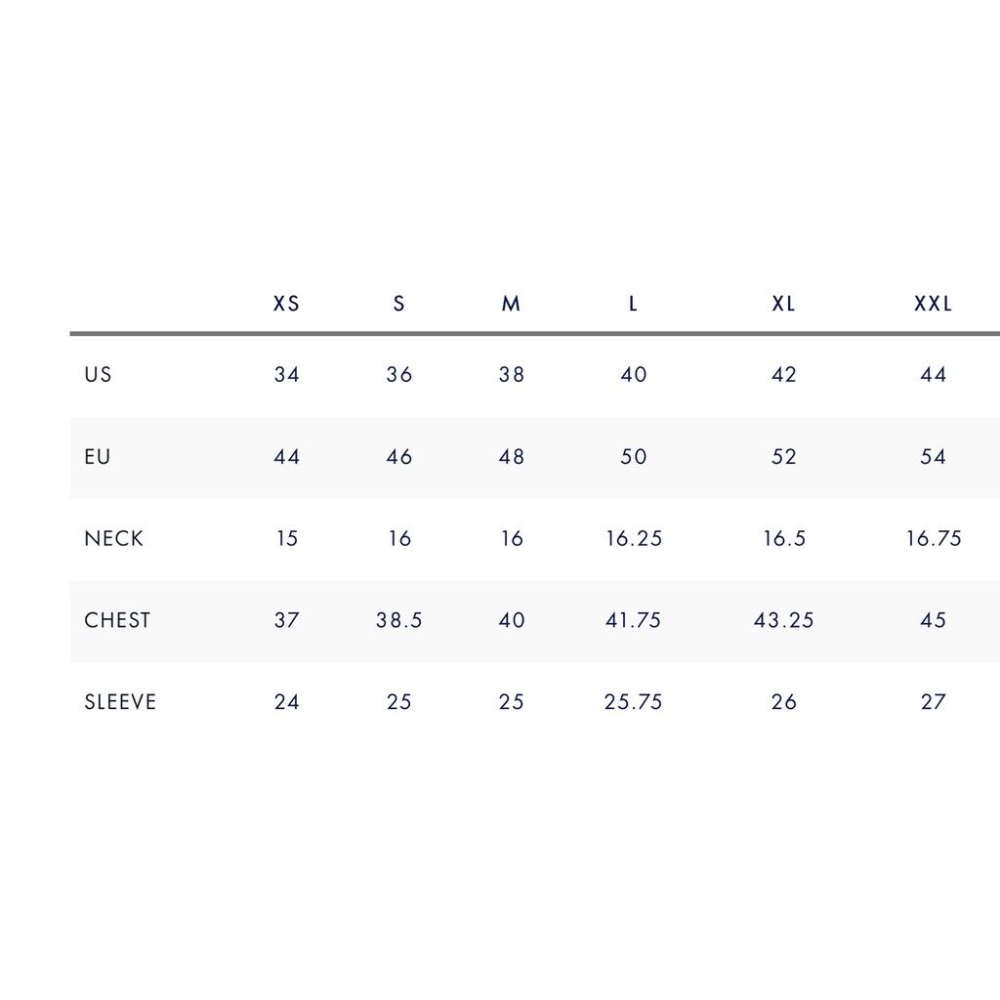Select the EU size 46 cell
This screenshot has width=1000, height=1000.
click(399, 457)
